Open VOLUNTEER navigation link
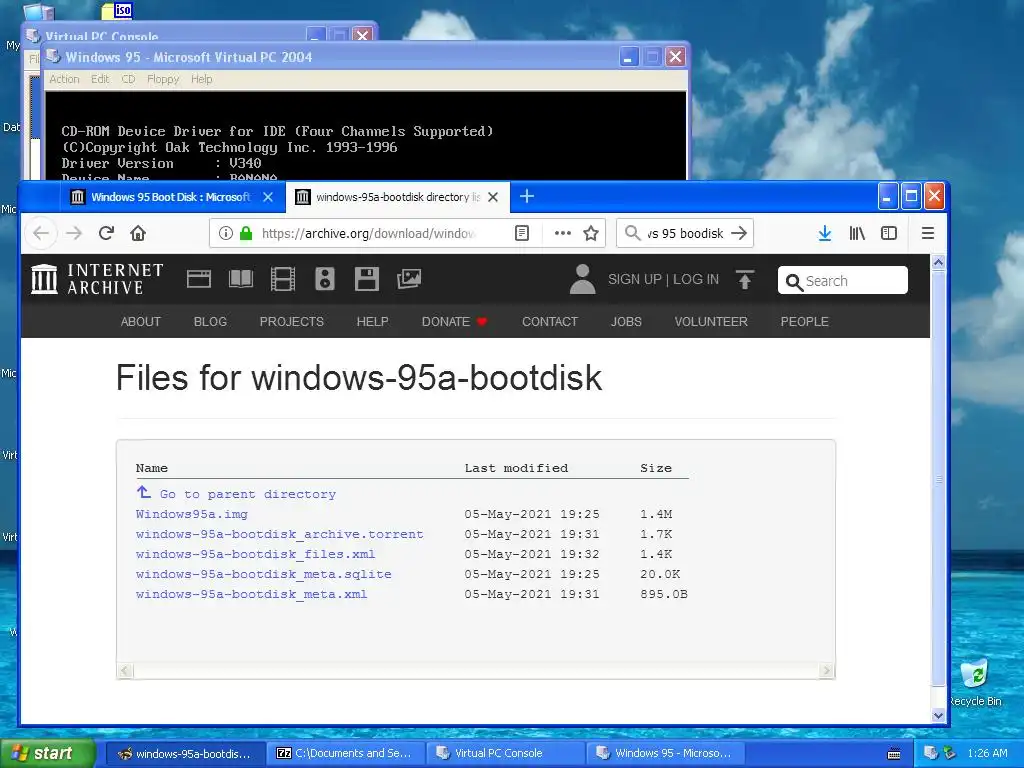 click(x=711, y=321)
